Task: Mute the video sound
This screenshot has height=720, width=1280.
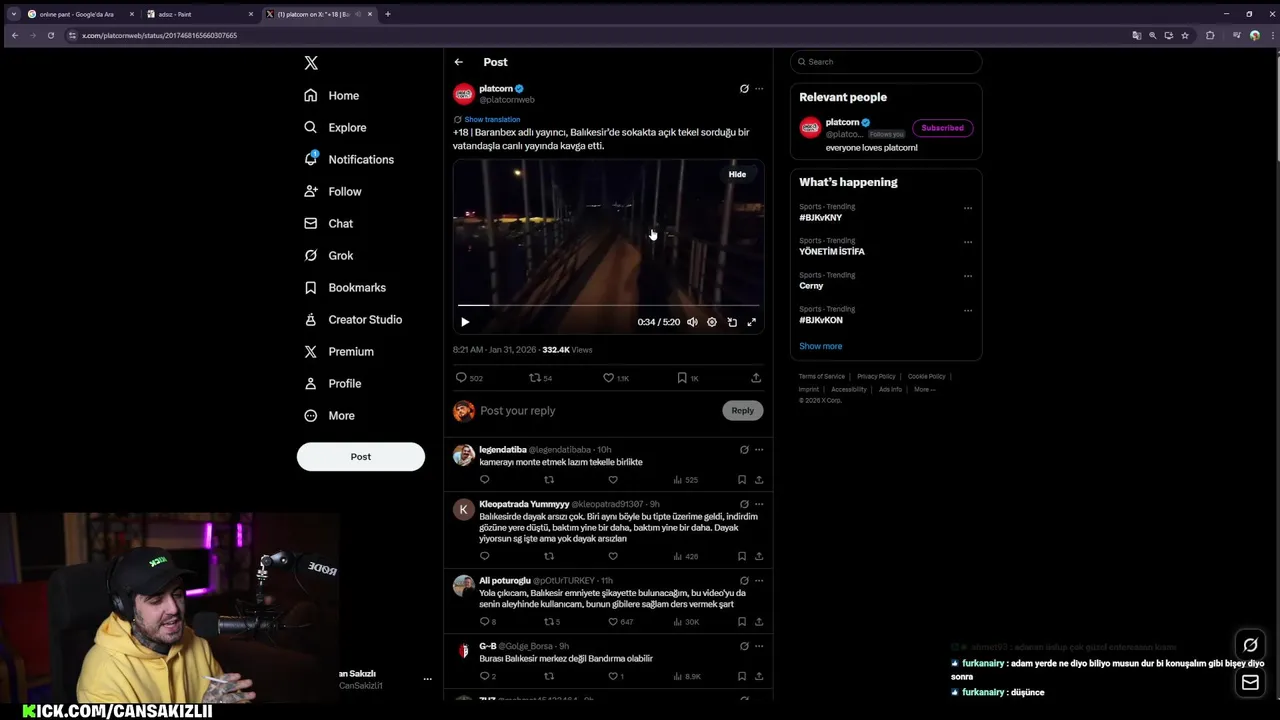Action: [692, 322]
